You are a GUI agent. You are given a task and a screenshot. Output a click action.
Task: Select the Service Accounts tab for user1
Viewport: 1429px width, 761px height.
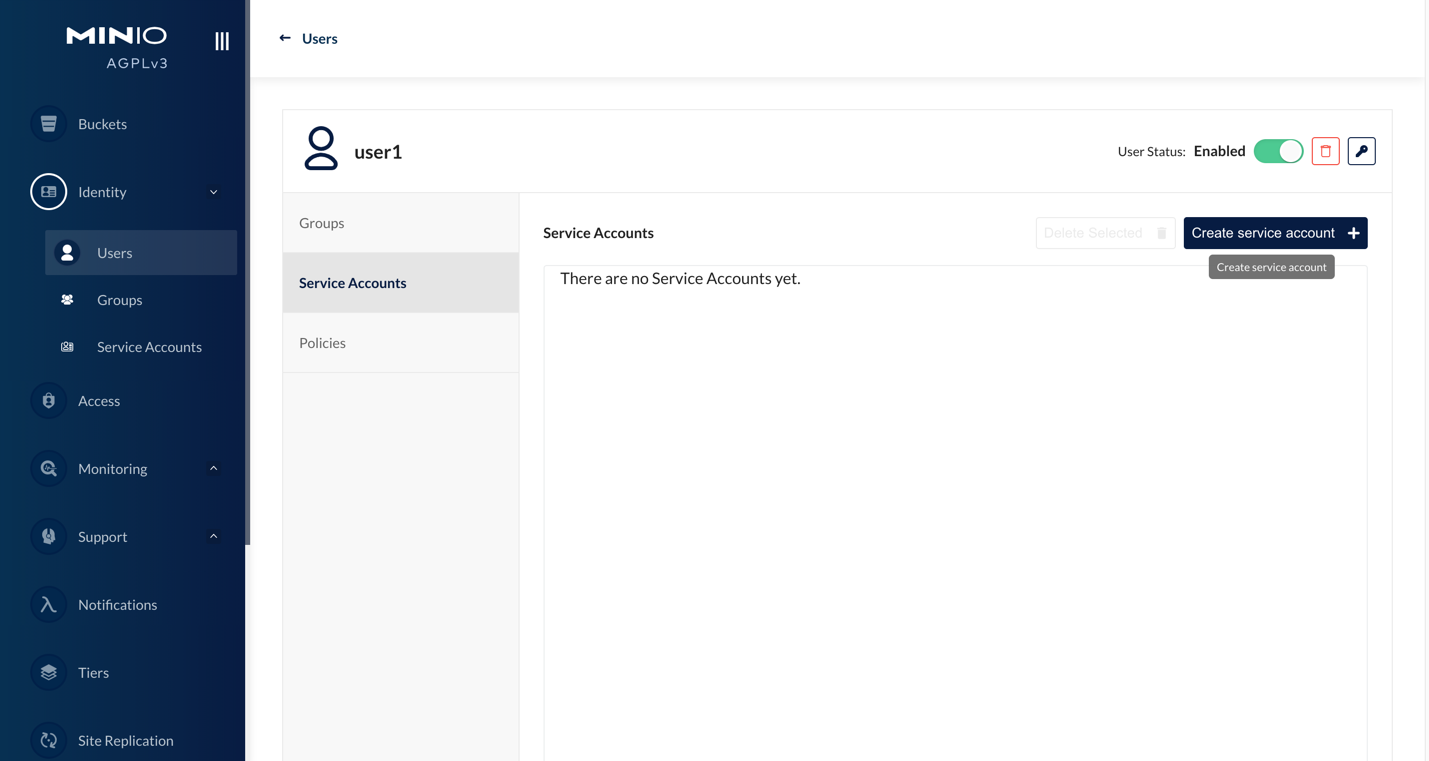[400, 283]
